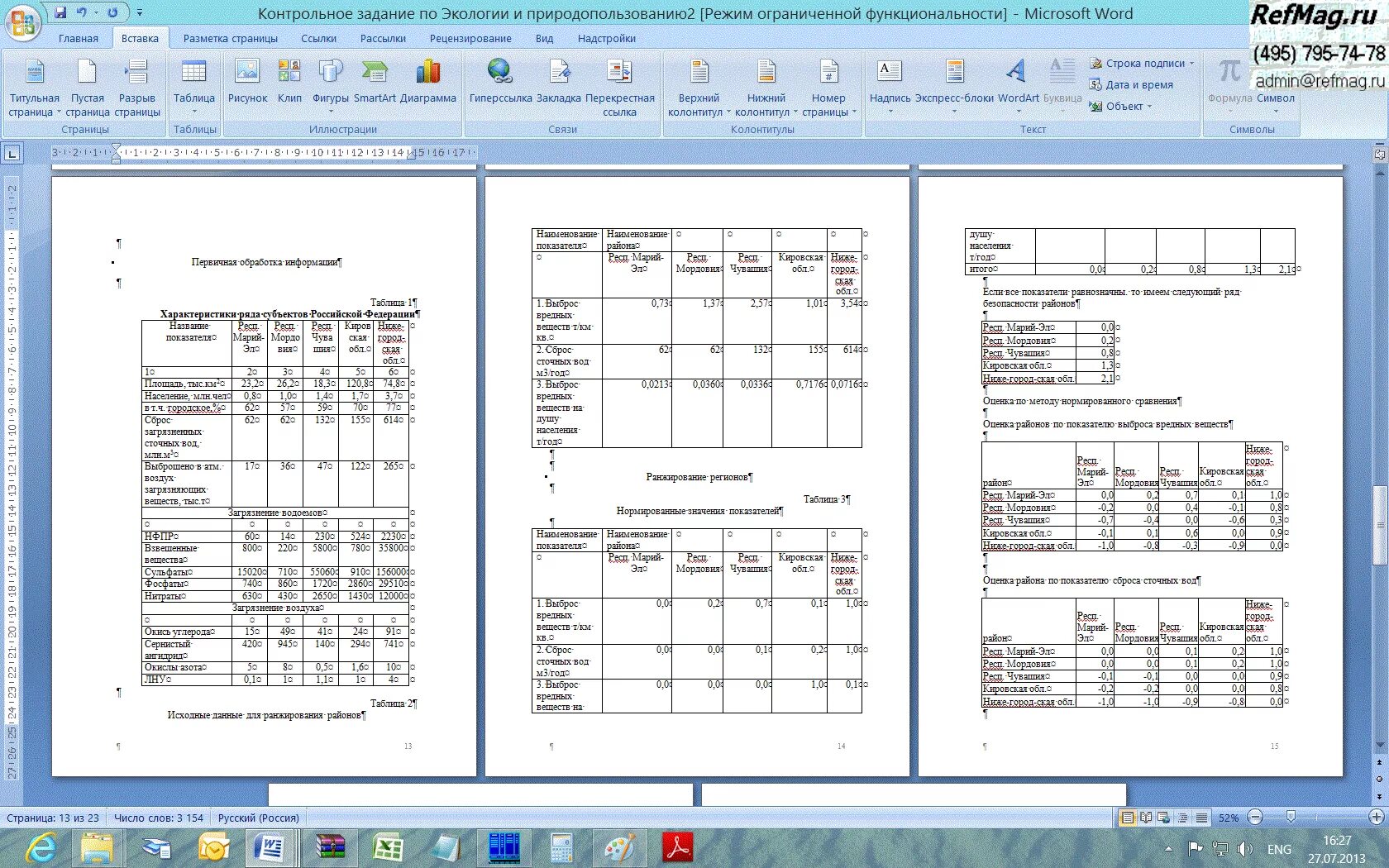
Task: Switch to the Надстройки tab
Action: (607, 38)
